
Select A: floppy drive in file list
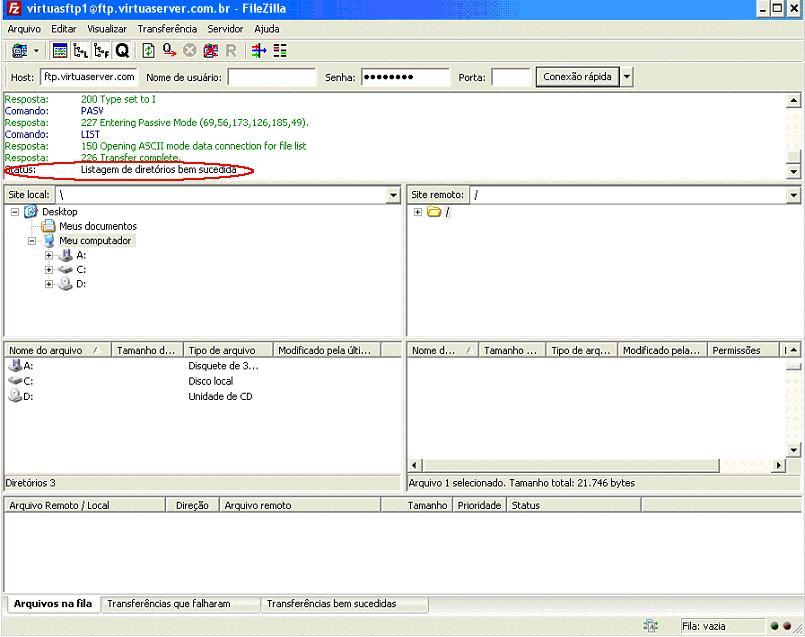click(21, 365)
